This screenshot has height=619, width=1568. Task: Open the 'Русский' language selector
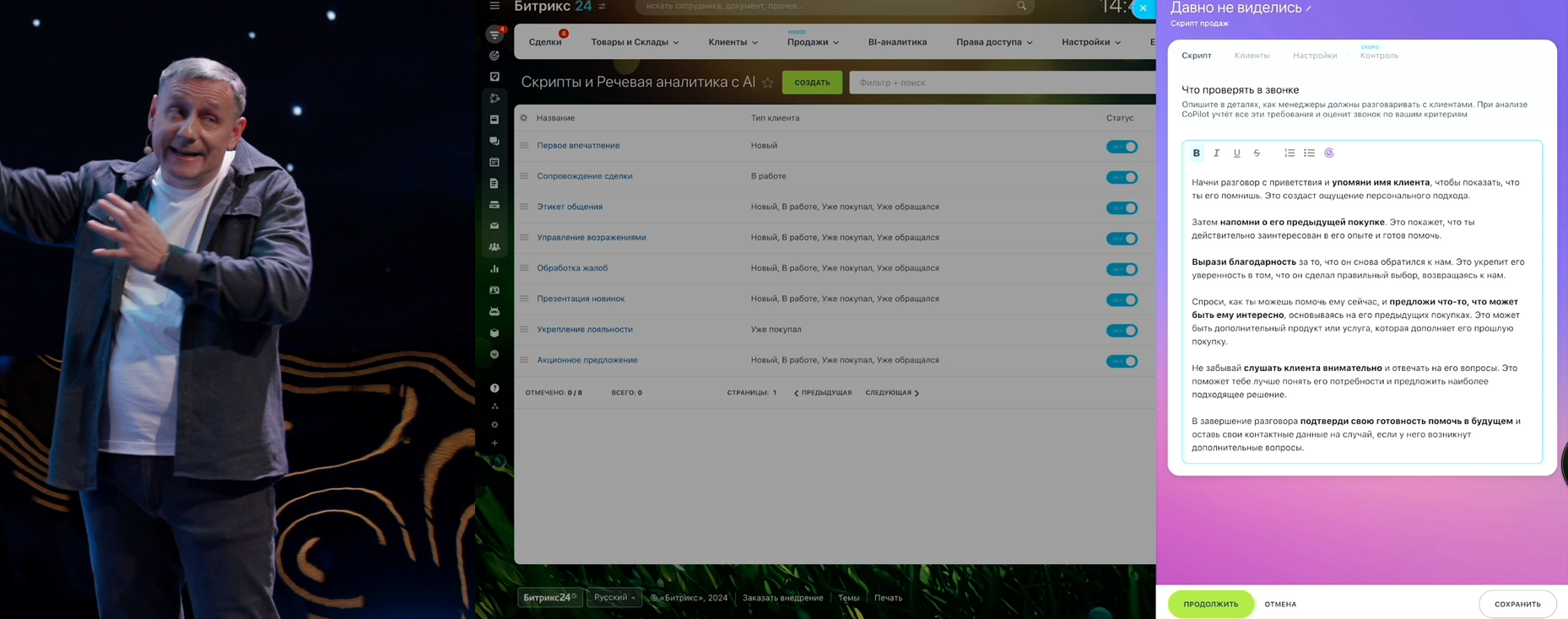pos(614,597)
